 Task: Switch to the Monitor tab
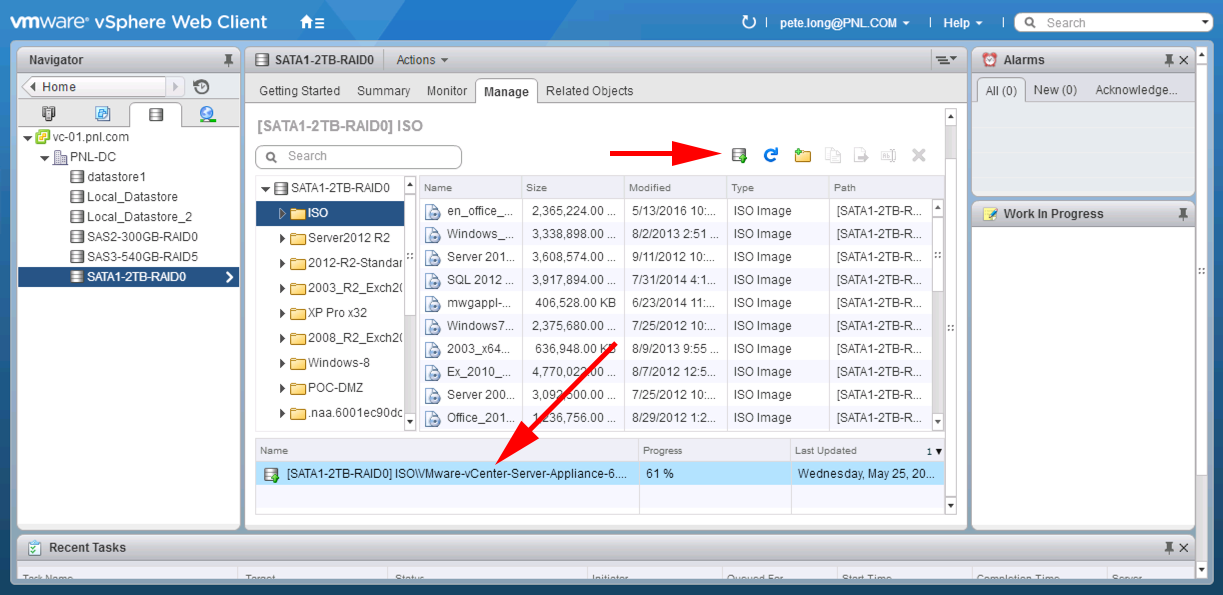447,91
